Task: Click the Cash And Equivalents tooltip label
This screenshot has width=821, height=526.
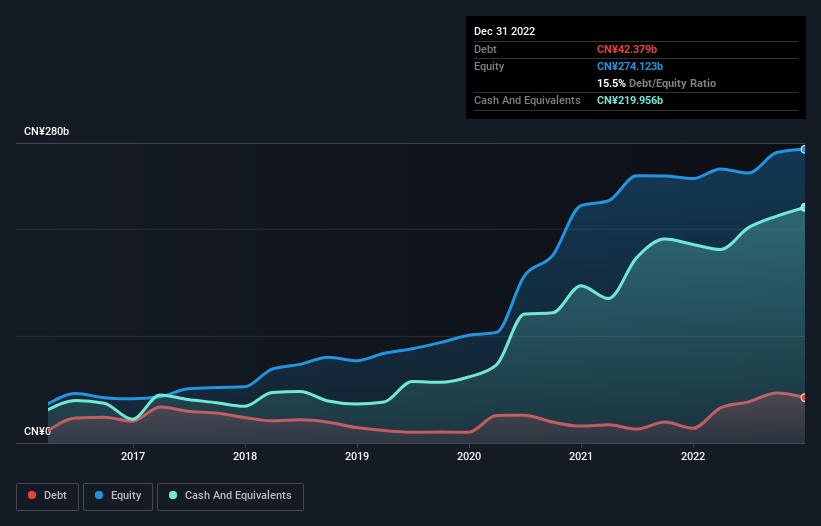Action: (x=527, y=100)
